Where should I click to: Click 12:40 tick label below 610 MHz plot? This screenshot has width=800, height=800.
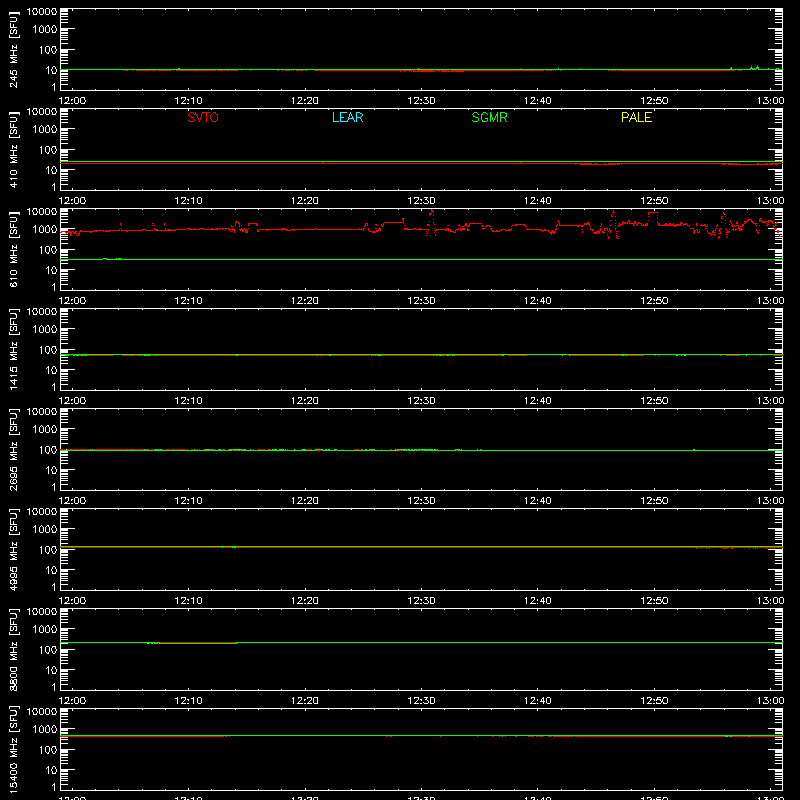click(x=538, y=301)
